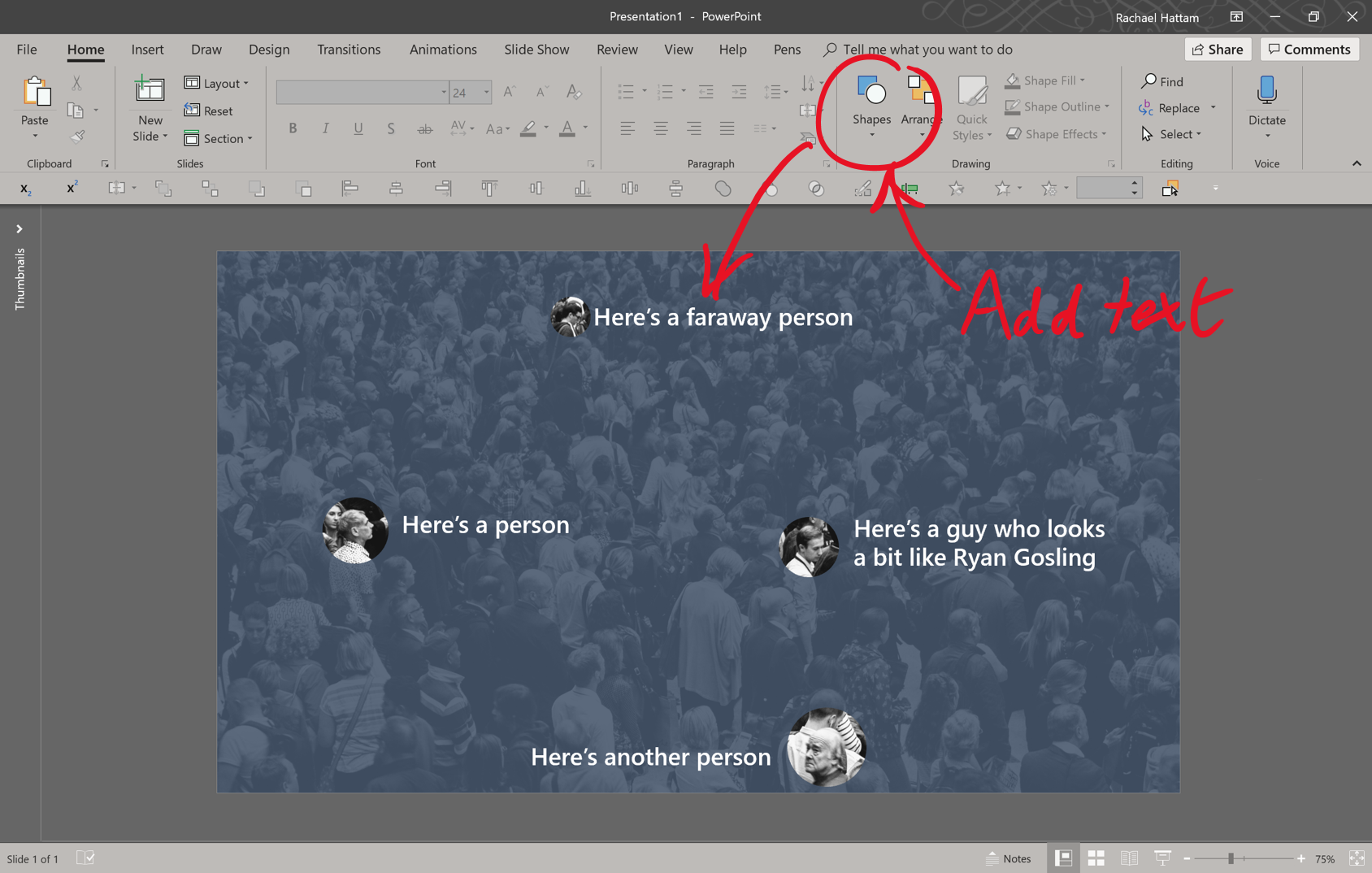Screen dimensions: 1372x873
Task: Insert a New Slide
Action: (150, 91)
